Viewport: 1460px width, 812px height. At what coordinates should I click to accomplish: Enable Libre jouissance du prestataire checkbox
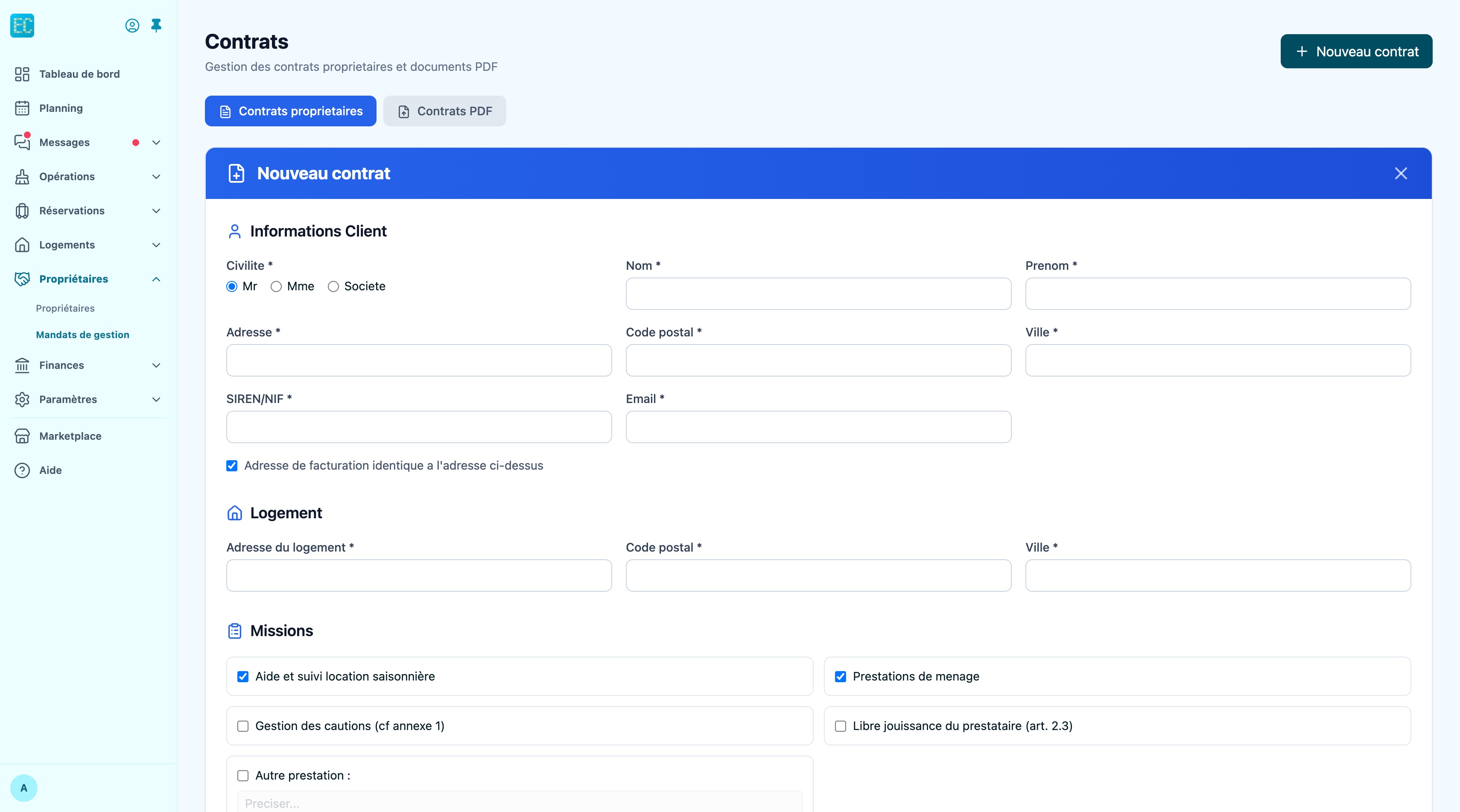click(x=841, y=727)
